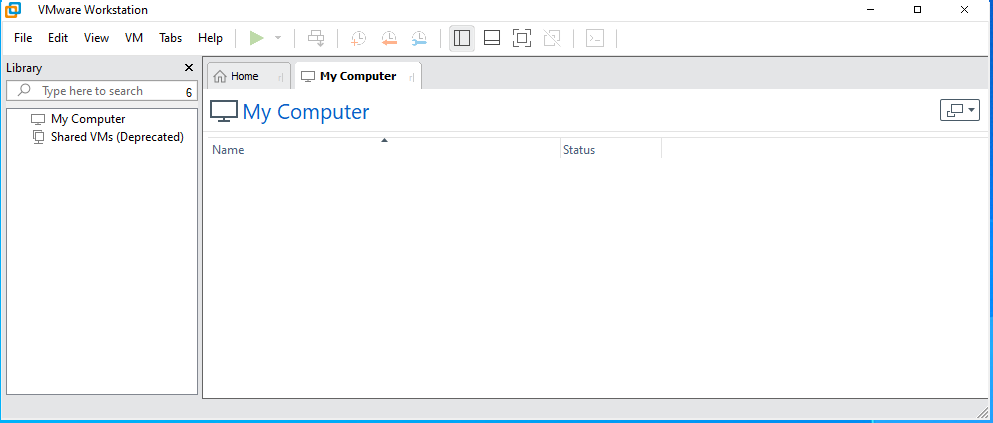This screenshot has height=423, width=993.
Task: Click the Send Ctrl+Alt+Del toolbar icon
Action: (316, 38)
